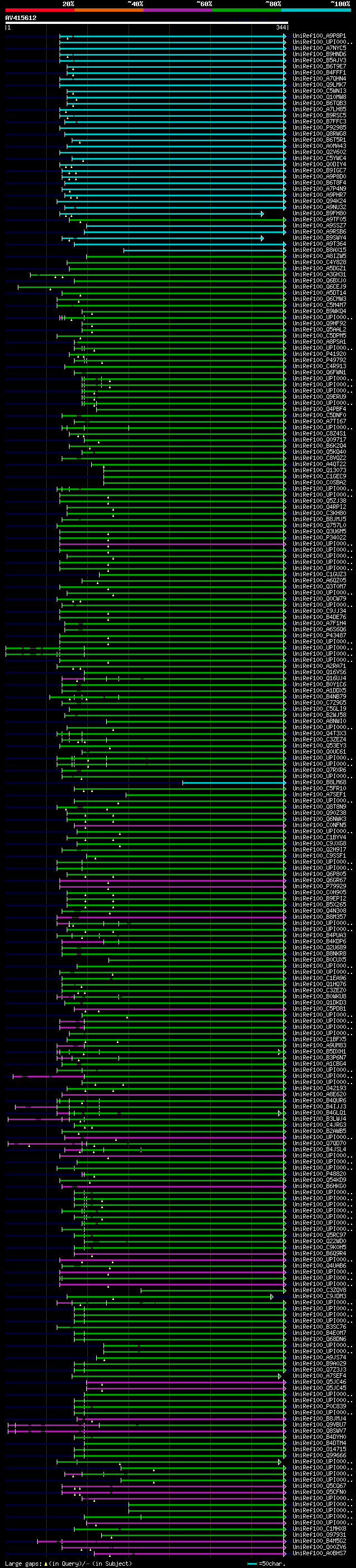This screenshot has width=356, height=1568.
Task: Click the orange ~40% identity legend segment
Action: [109, 10]
